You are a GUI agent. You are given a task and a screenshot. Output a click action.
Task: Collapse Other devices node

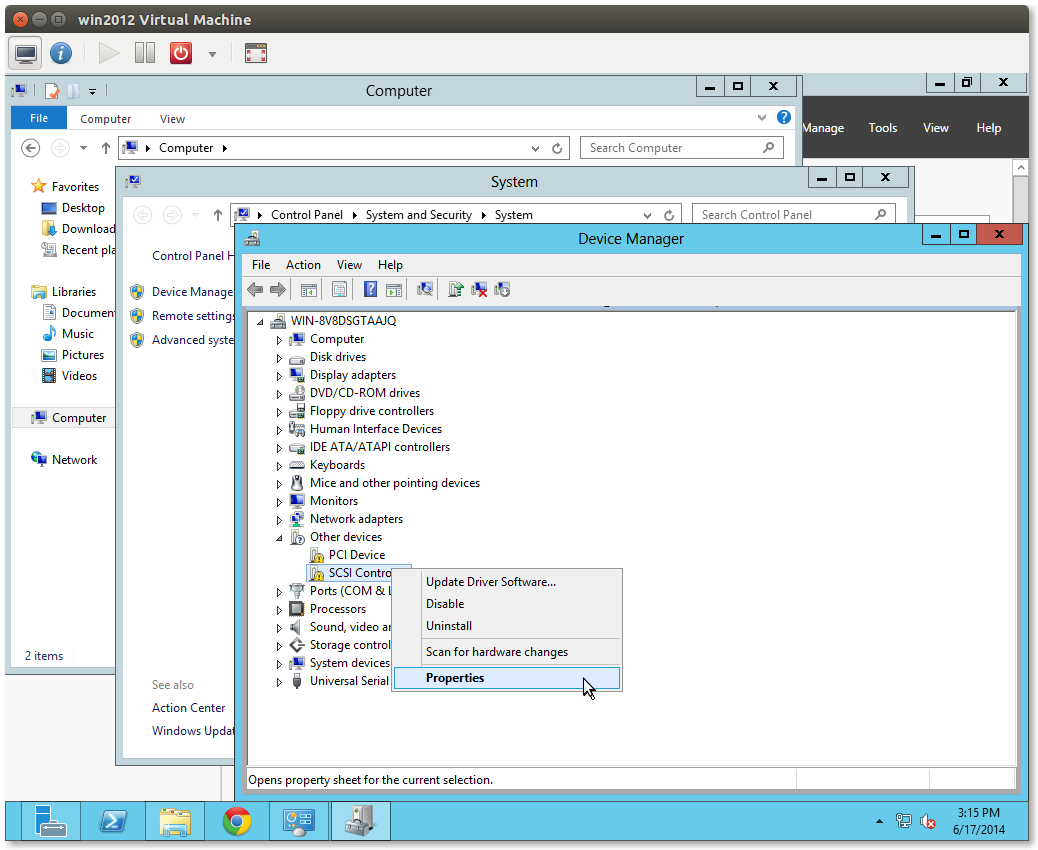[x=279, y=538]
